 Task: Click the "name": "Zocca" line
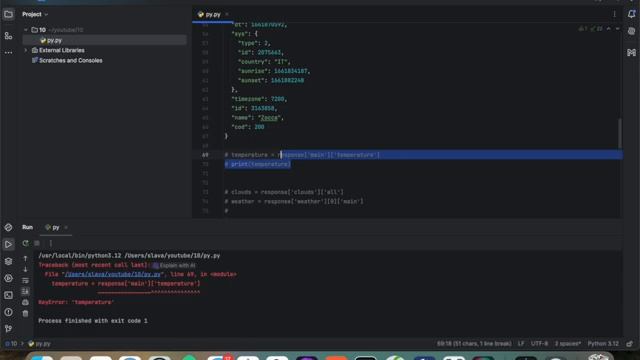(x=257, y=118)
